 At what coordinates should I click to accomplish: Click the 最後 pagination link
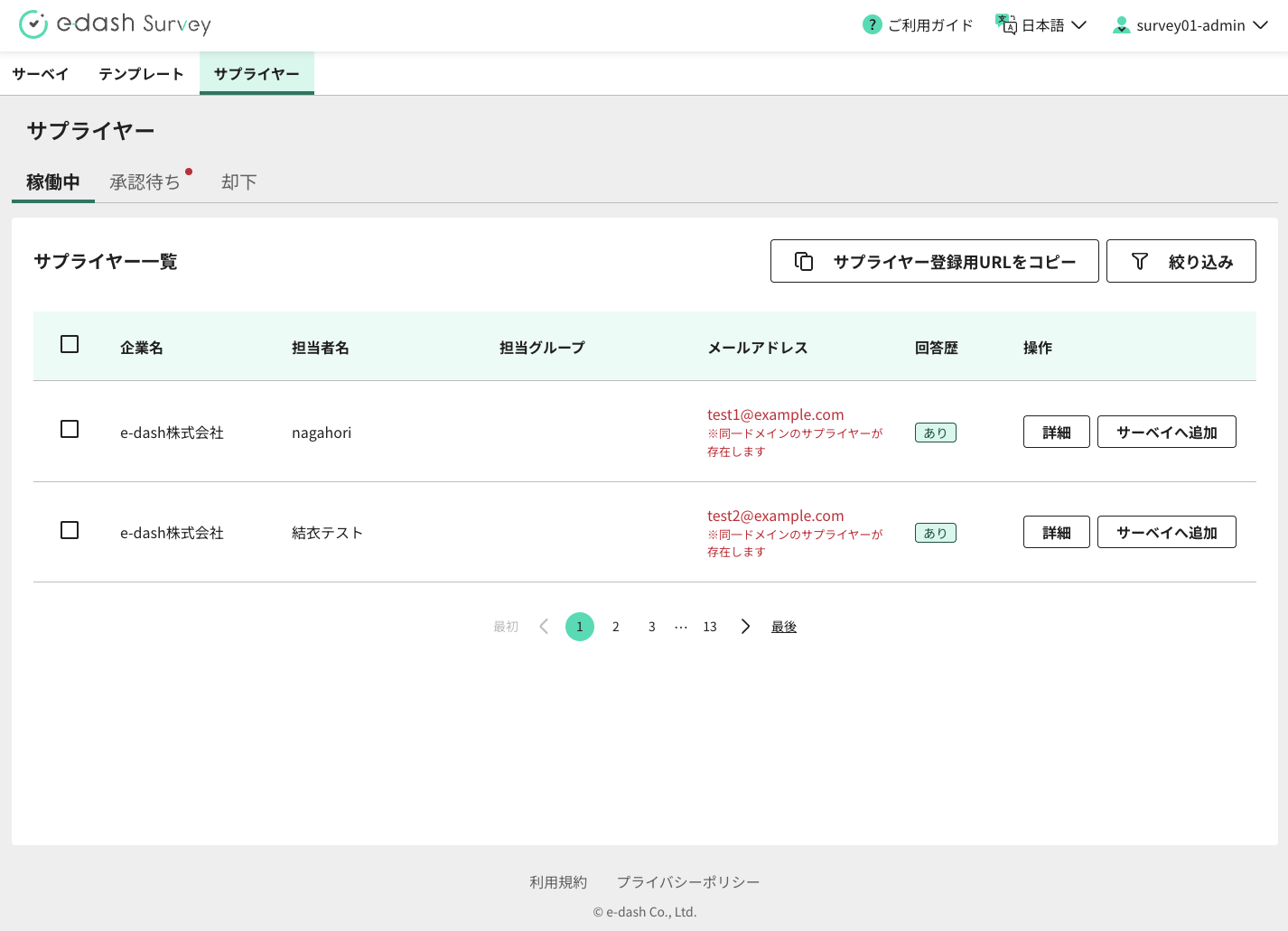(x=784, y=627)
